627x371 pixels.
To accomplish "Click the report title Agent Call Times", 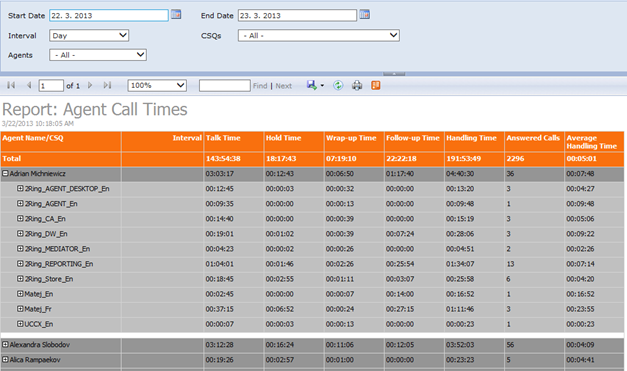I will coord(95,110).
